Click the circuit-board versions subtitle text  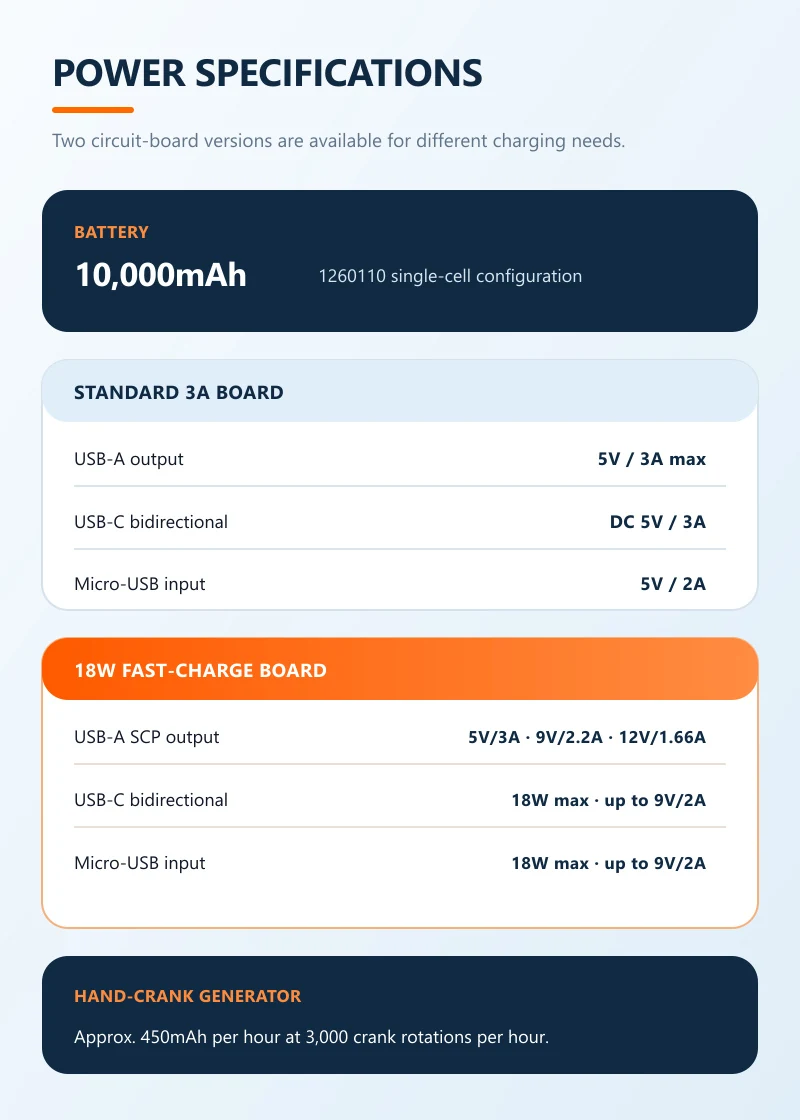(x=339, y=141)
